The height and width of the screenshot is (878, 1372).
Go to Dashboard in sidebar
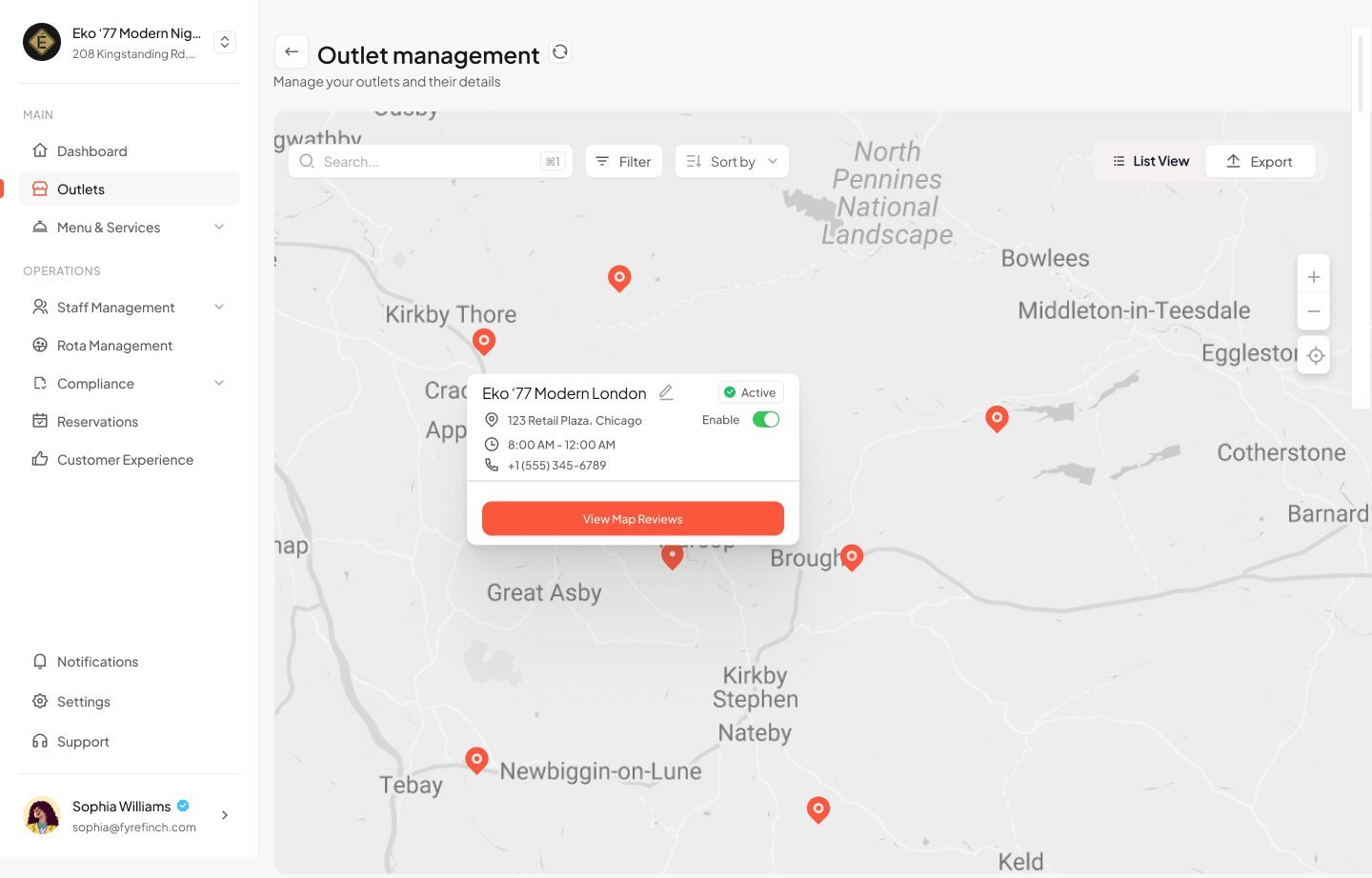click(130, 150)
